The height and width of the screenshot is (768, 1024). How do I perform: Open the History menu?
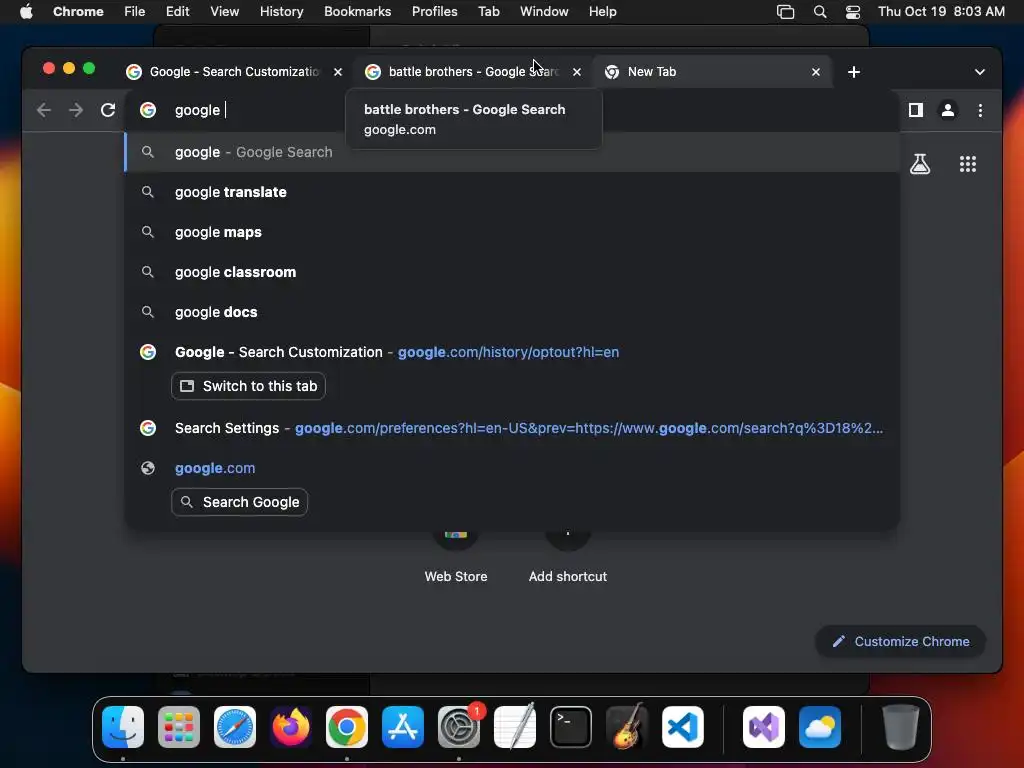pyautogui.click(x=281, y=12)
